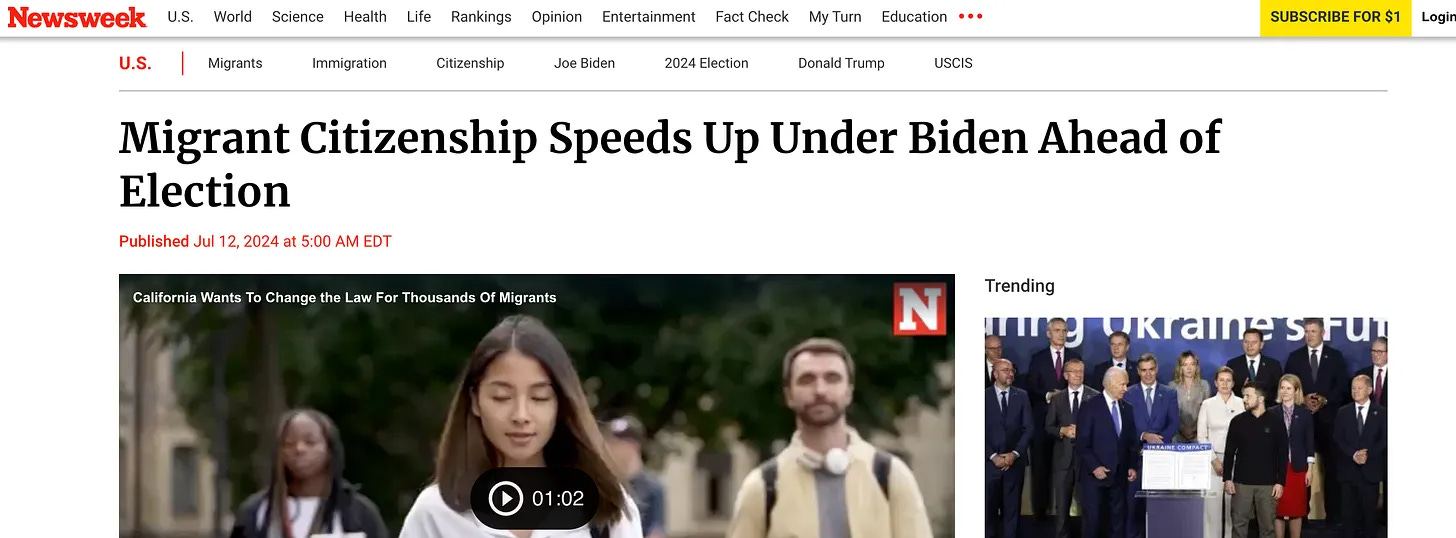This screenshot has height=538, width=1456.
Task: Open the Entertainment section
Action: [649, 17]
